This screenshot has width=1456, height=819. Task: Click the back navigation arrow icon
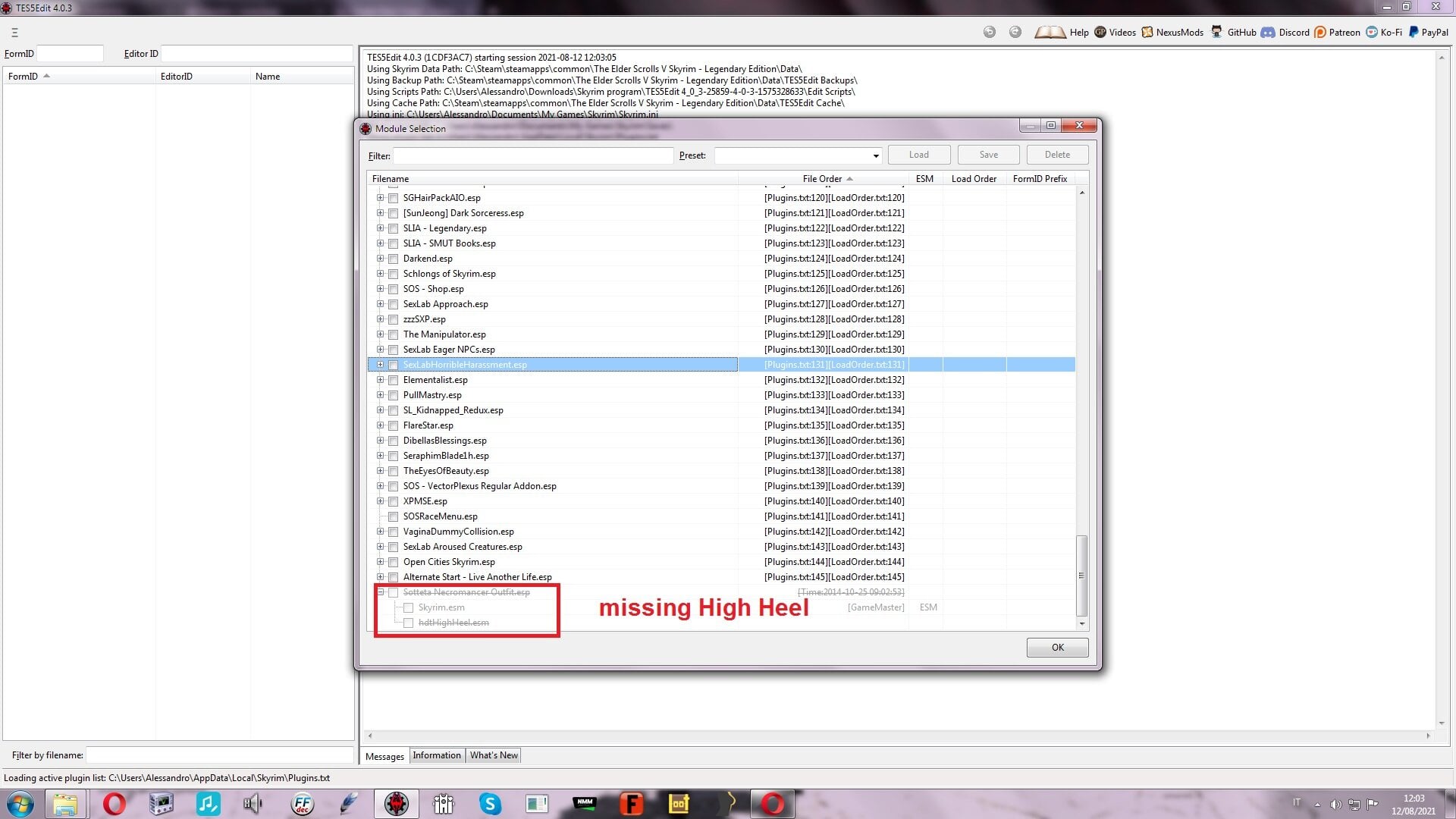[x=989, y=32]
